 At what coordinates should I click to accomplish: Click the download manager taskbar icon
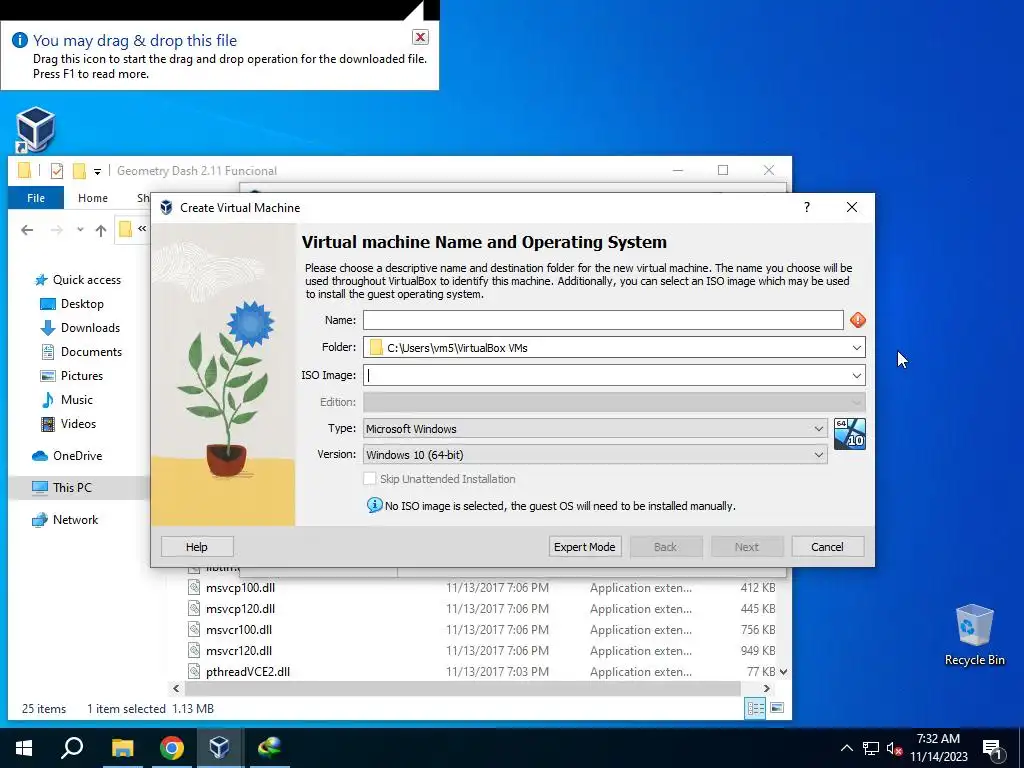click(268, 748)
